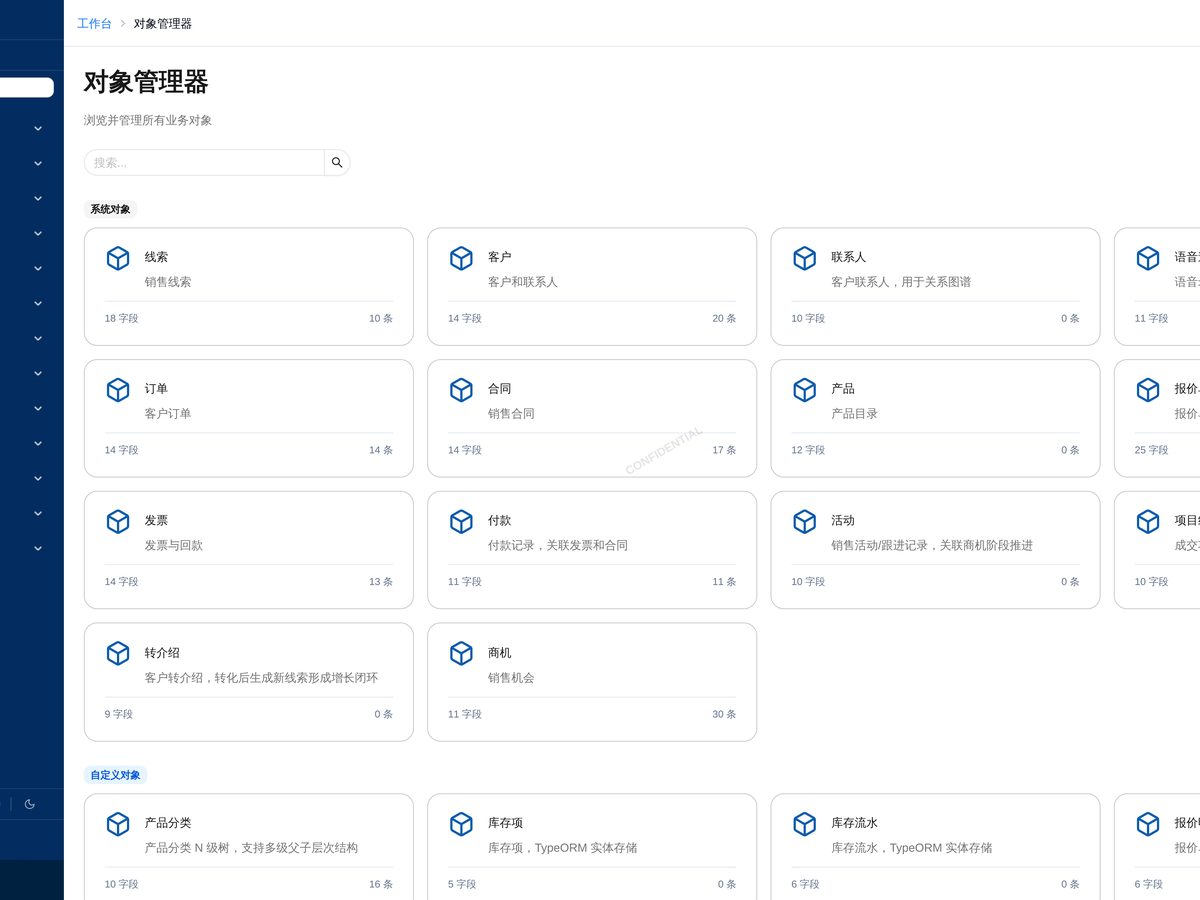The width and height of the screenshot is (1200, 900).
Task: Click the magnifier search icon button
Action: pos(337,162)
